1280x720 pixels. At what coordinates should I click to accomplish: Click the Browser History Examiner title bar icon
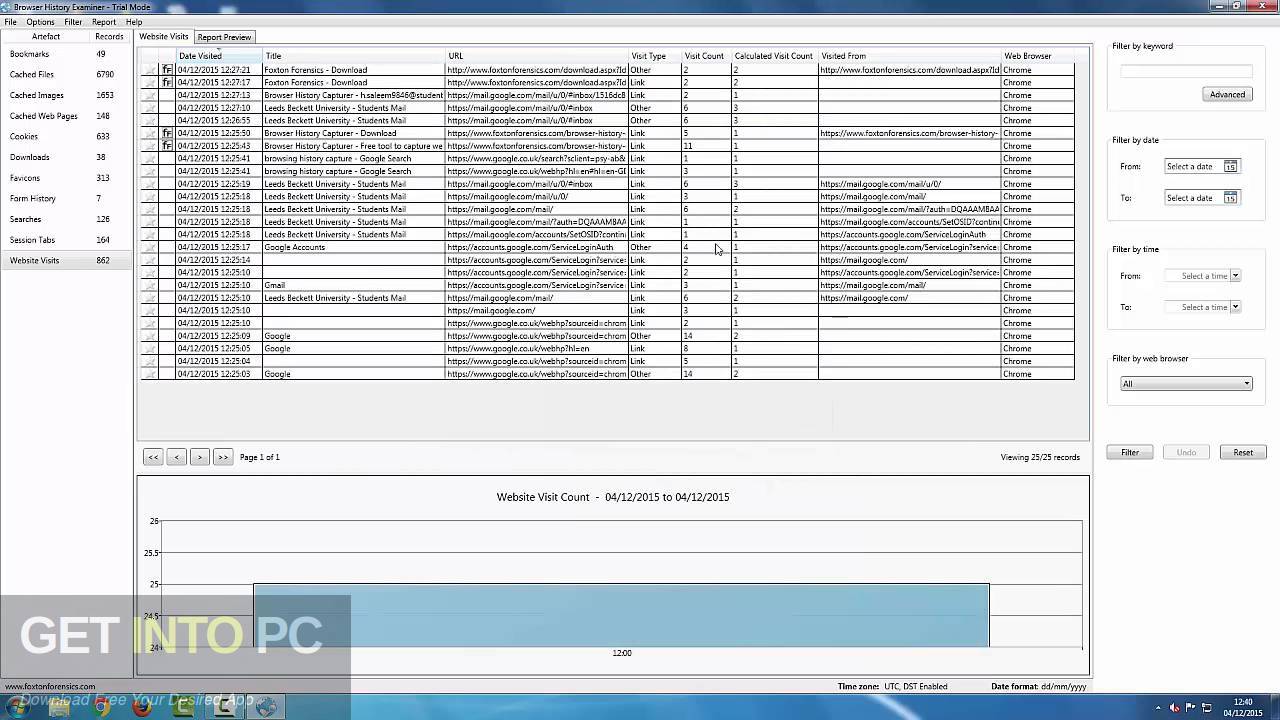[6, 5]
